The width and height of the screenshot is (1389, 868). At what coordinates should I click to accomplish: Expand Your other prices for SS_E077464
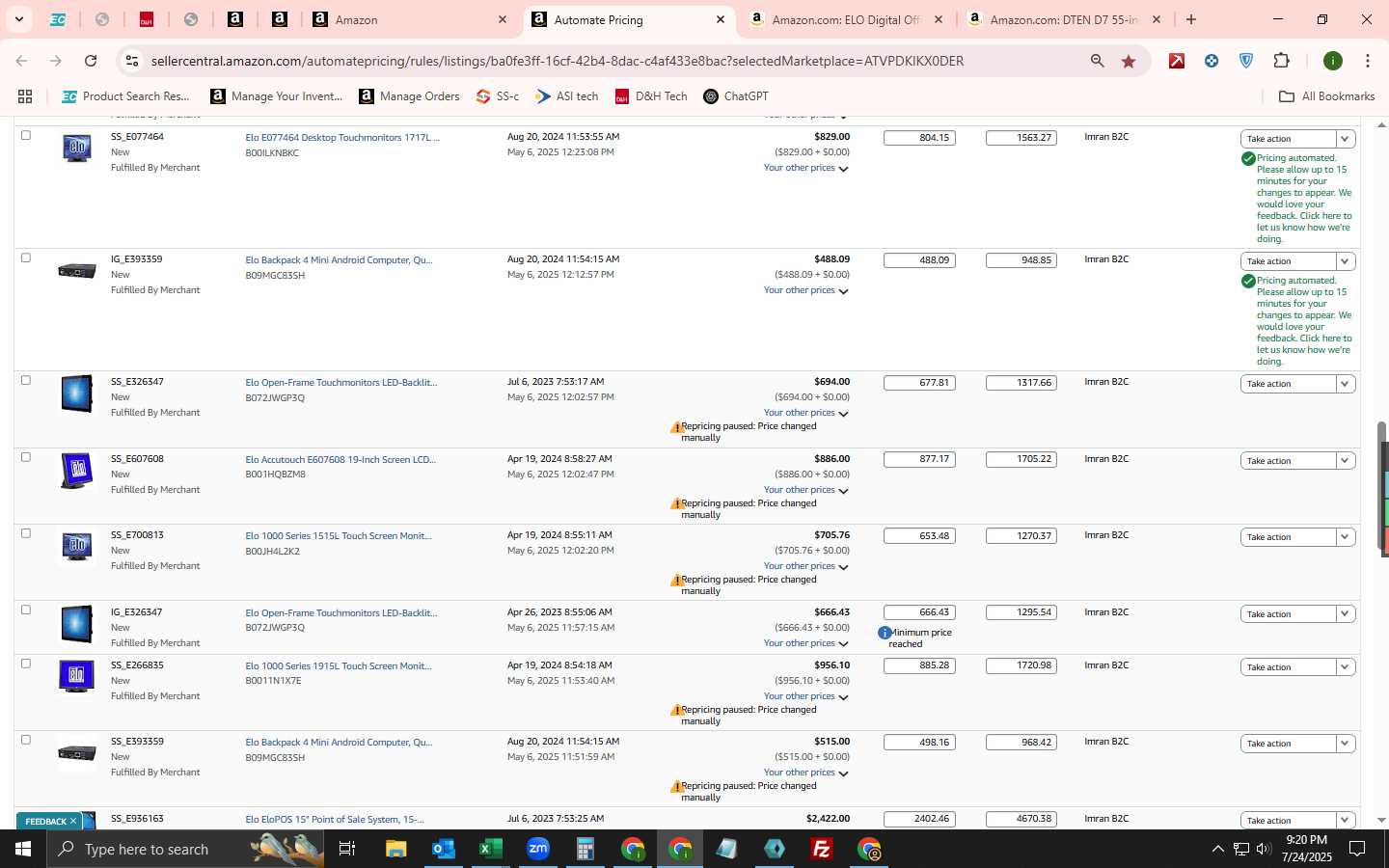pos(805,168)
